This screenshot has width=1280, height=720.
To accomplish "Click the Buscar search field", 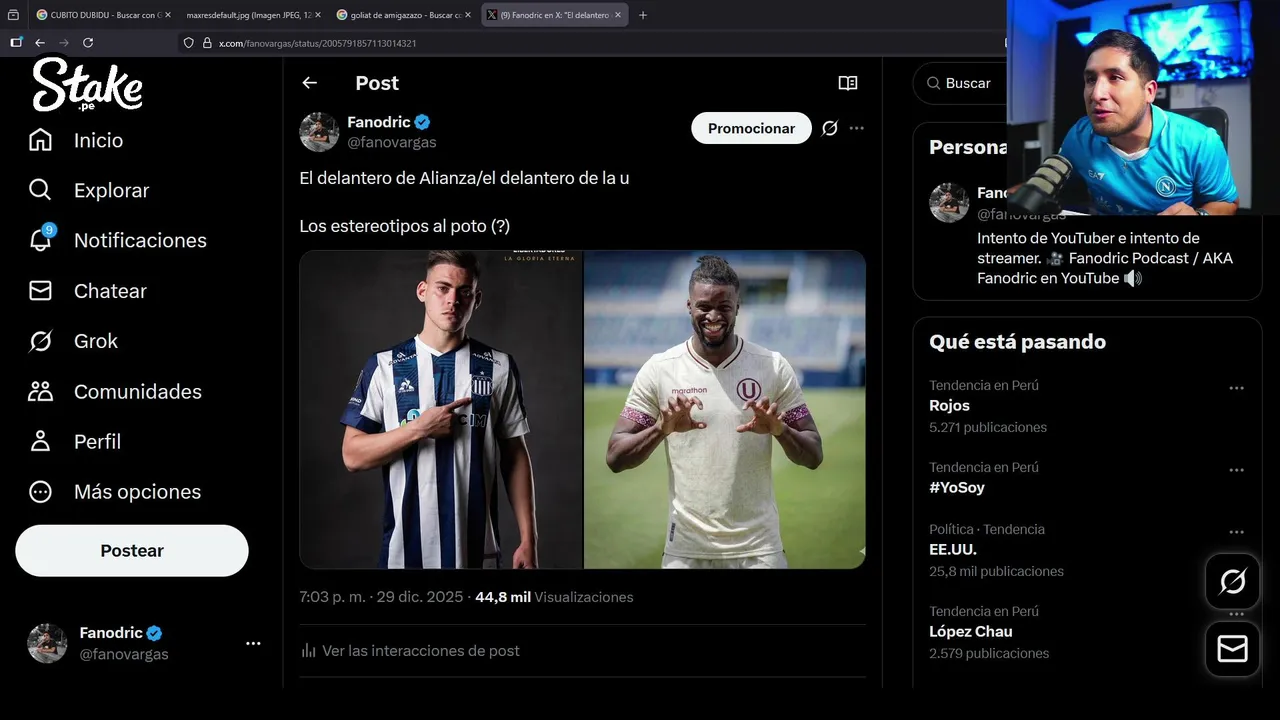I will [x=970, y=83].
